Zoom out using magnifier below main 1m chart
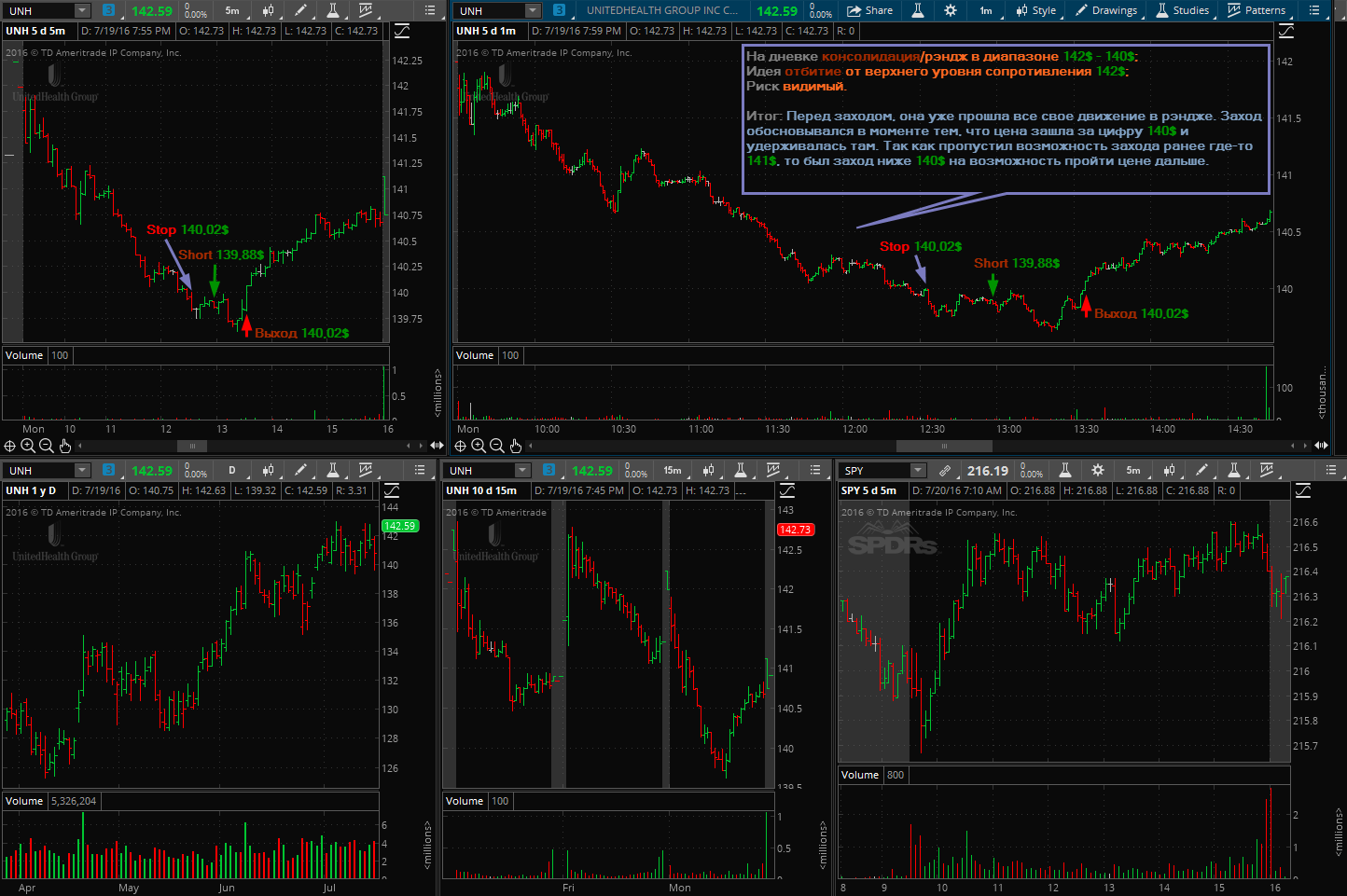 point(496,446)
